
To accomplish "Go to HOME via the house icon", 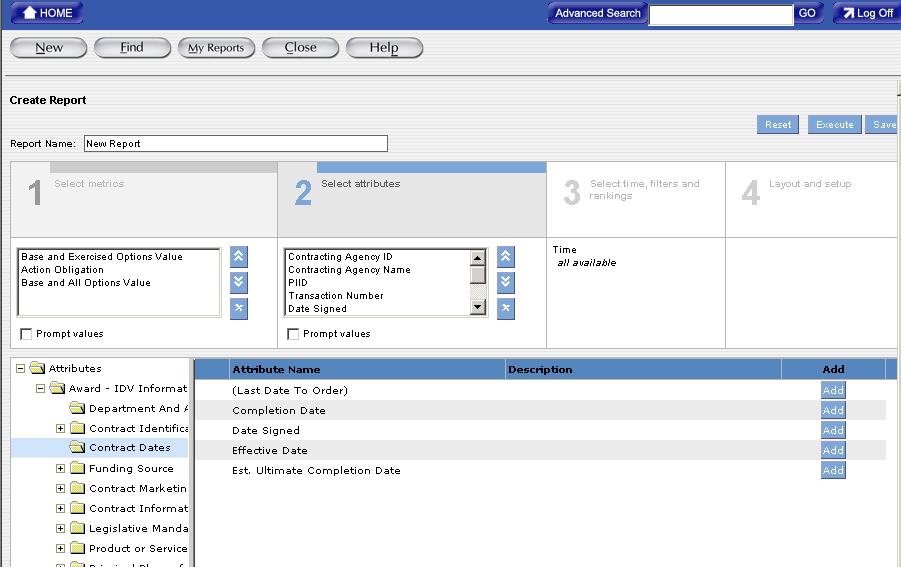I will [x=47, y=13].
